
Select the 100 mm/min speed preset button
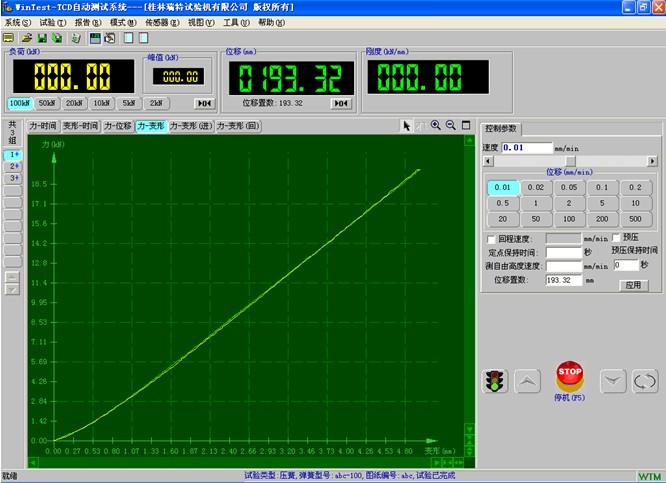(x=567, y=218)
